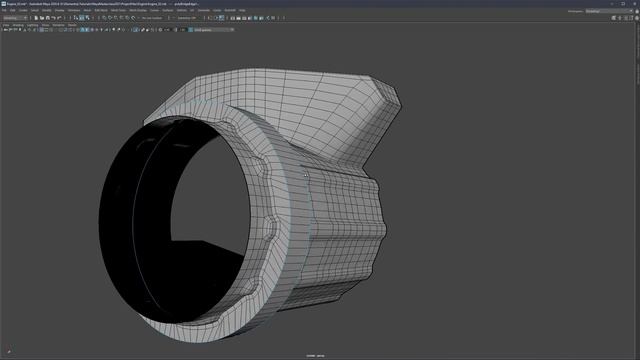
Task: Click the New Scene icon
Action: [36, 18]
